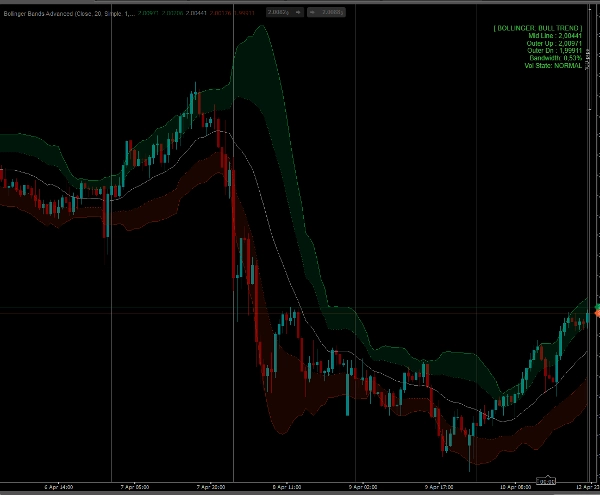
Task: Click the sell price button with right arrow
Action: [x=285, y=12]
